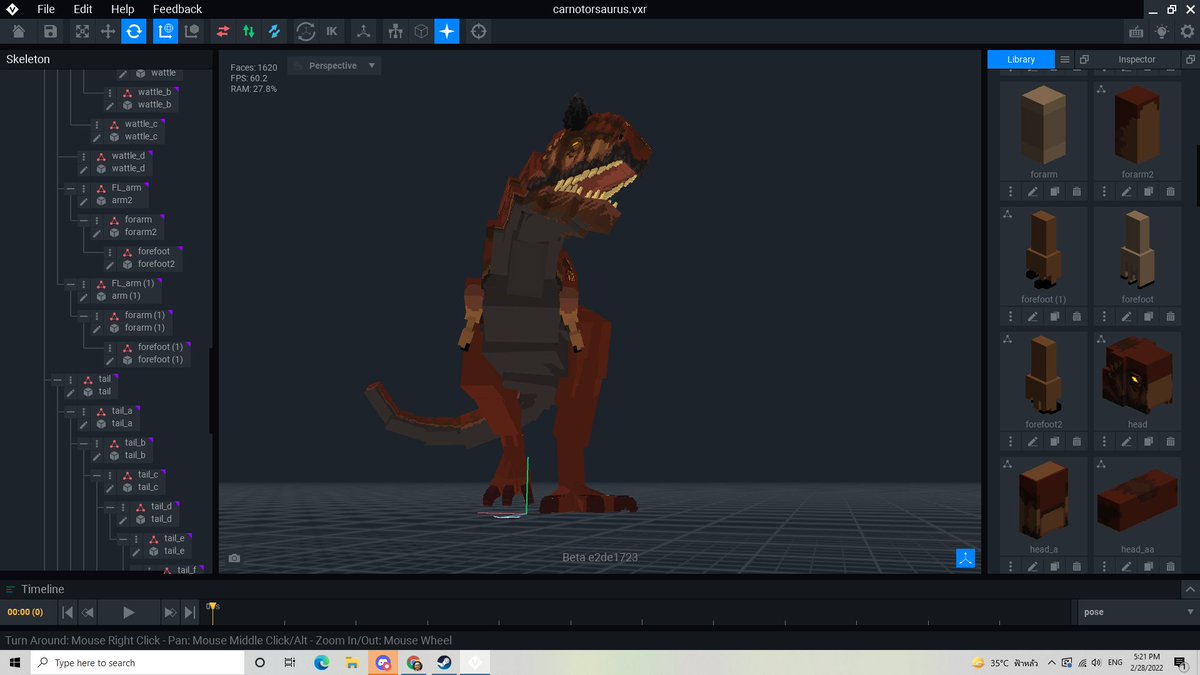Screen dimensions: 1200x675
Task: Jump to the last timeline frame
Action: (x=190, y=612)
